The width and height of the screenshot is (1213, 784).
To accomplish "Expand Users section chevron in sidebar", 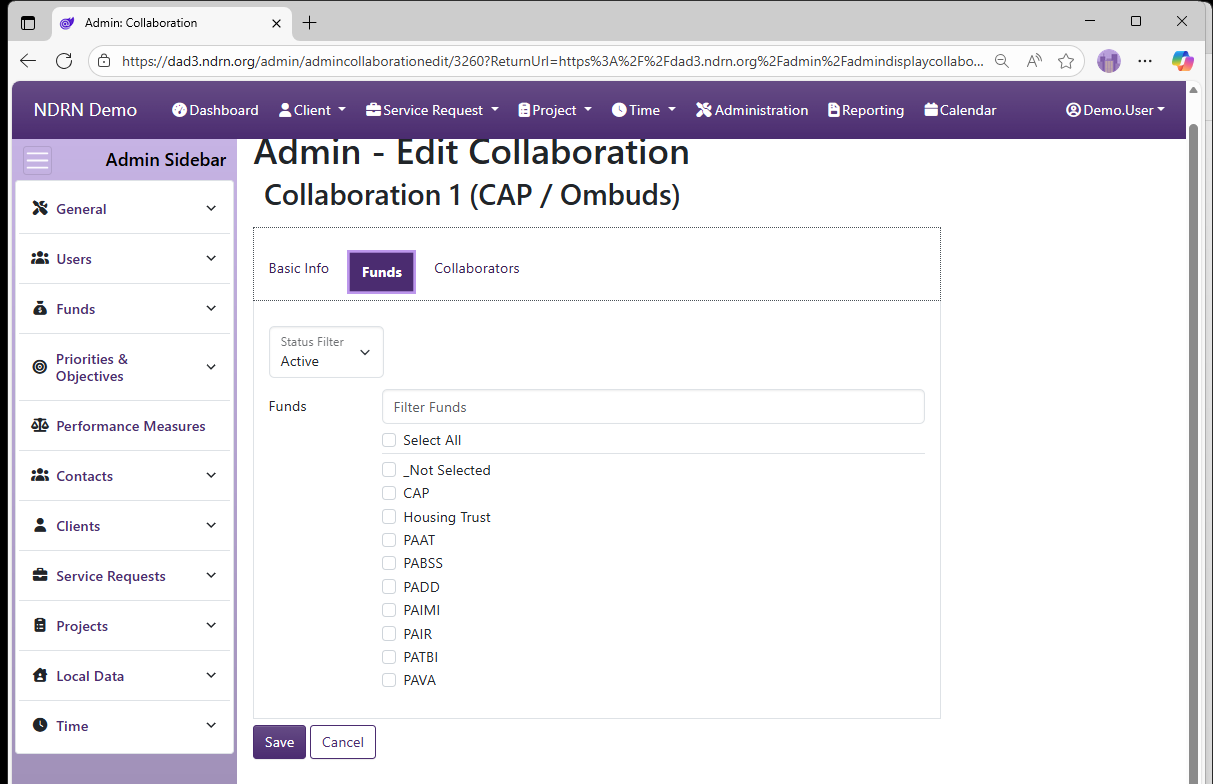I will 211,259.
